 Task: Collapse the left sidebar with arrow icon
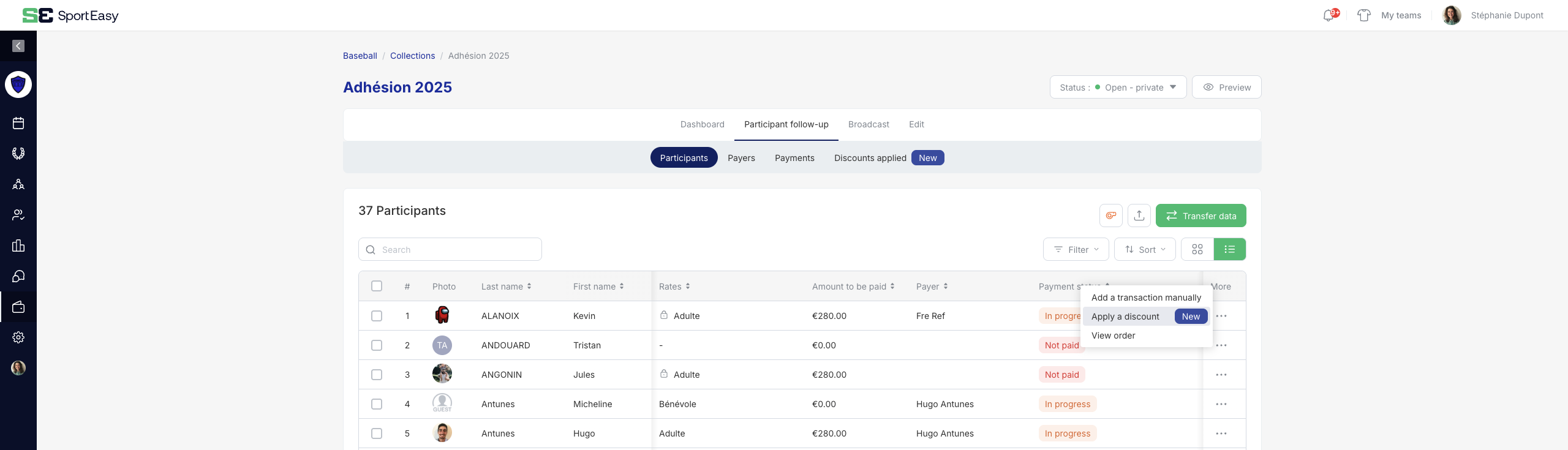click(x=18, y=46)
